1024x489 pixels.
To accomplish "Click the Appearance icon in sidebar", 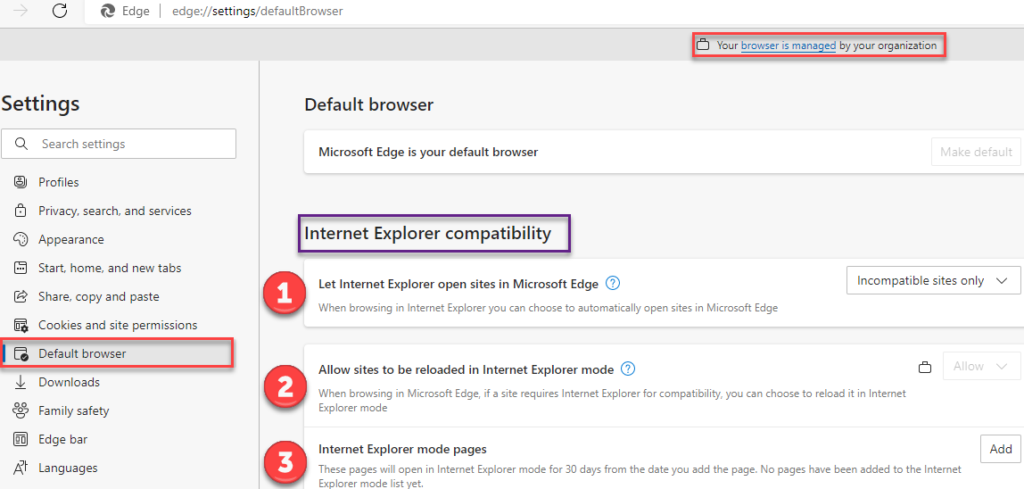I will click(20, 240).
